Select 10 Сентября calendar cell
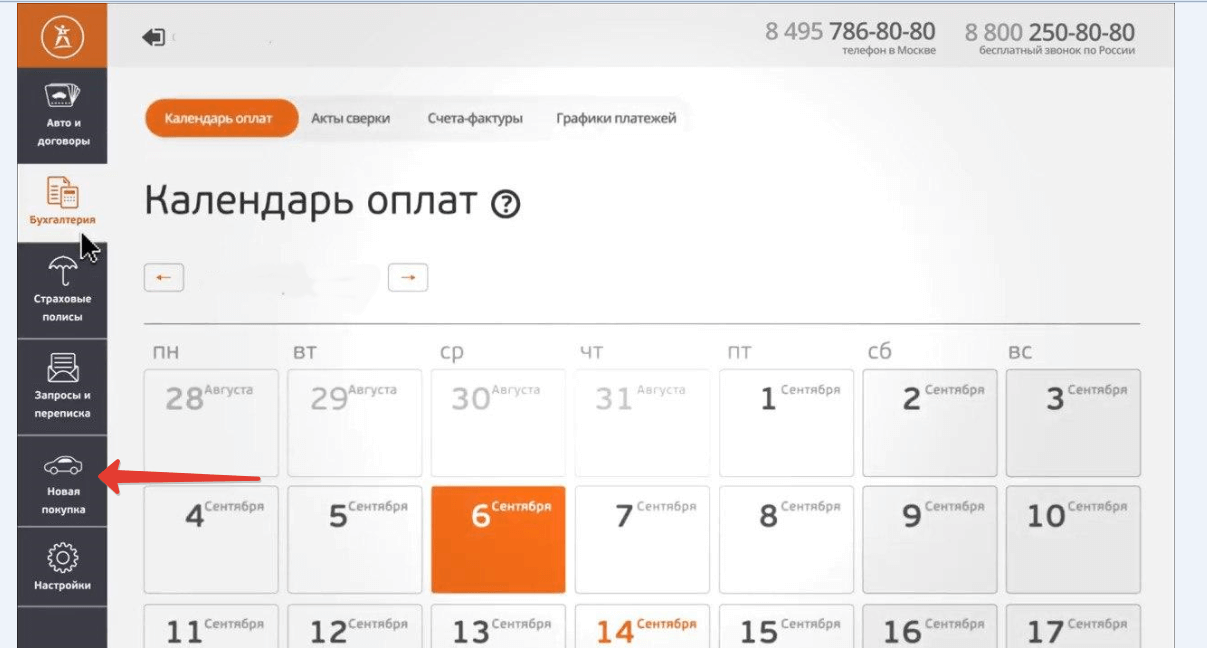The image size is (1207, 648). point(1073,540)
